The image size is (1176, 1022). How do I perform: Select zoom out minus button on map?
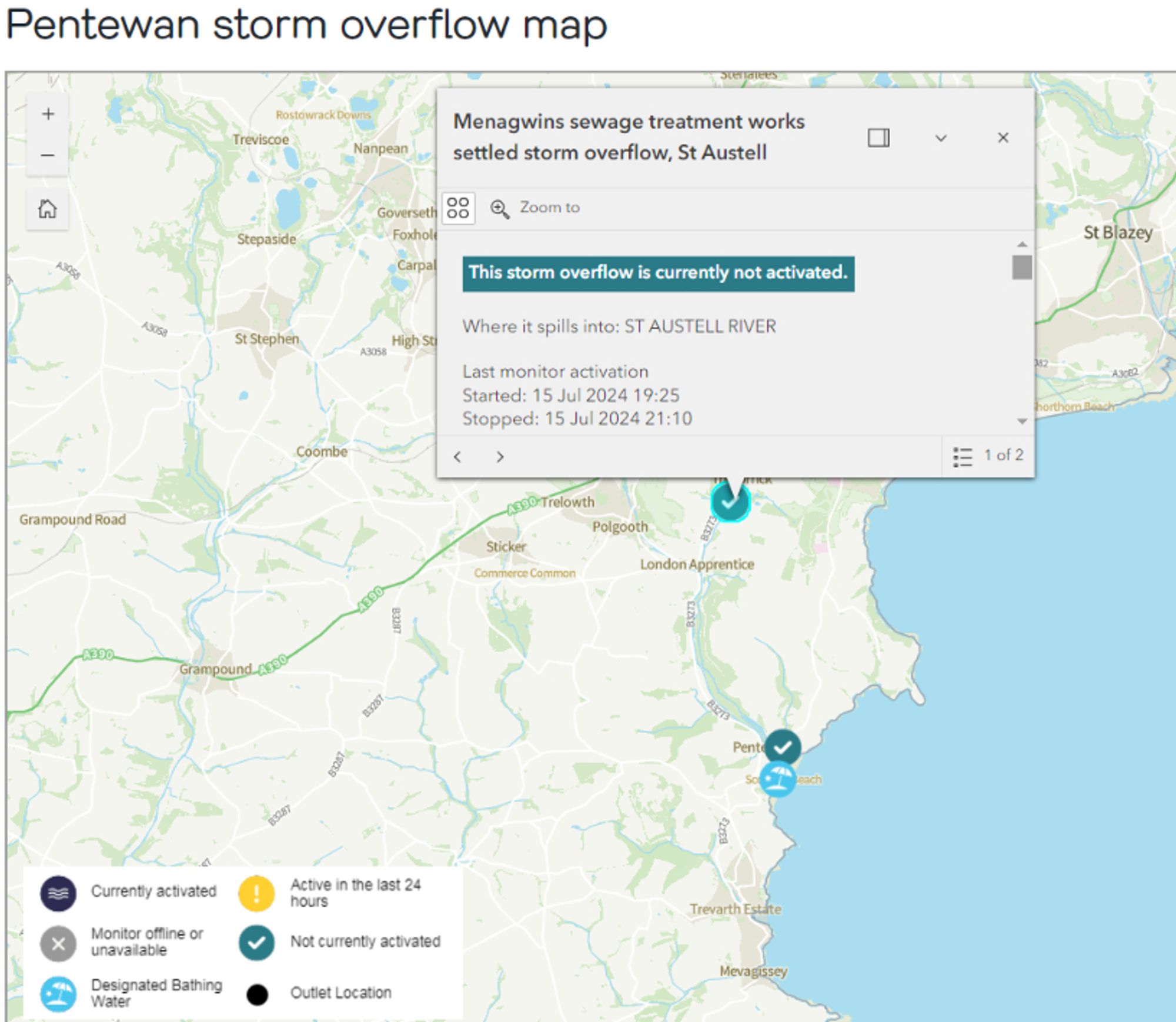tap(47, 155)
